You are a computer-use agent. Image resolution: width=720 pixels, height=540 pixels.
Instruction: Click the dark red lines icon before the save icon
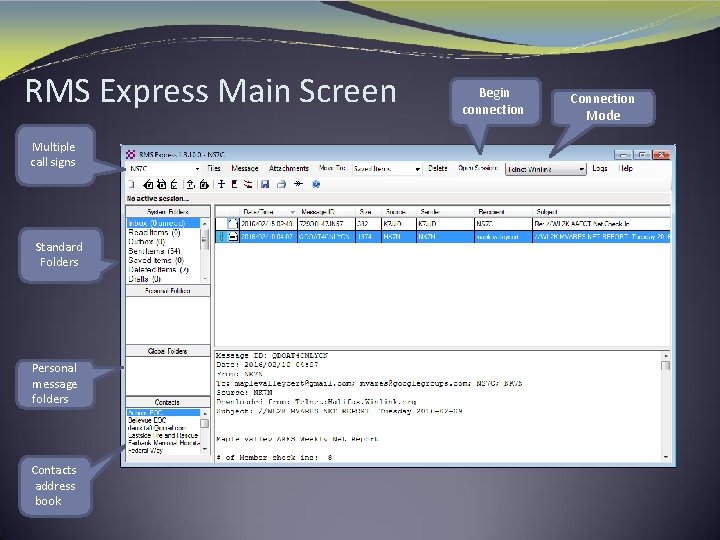[x=248, y=185]
